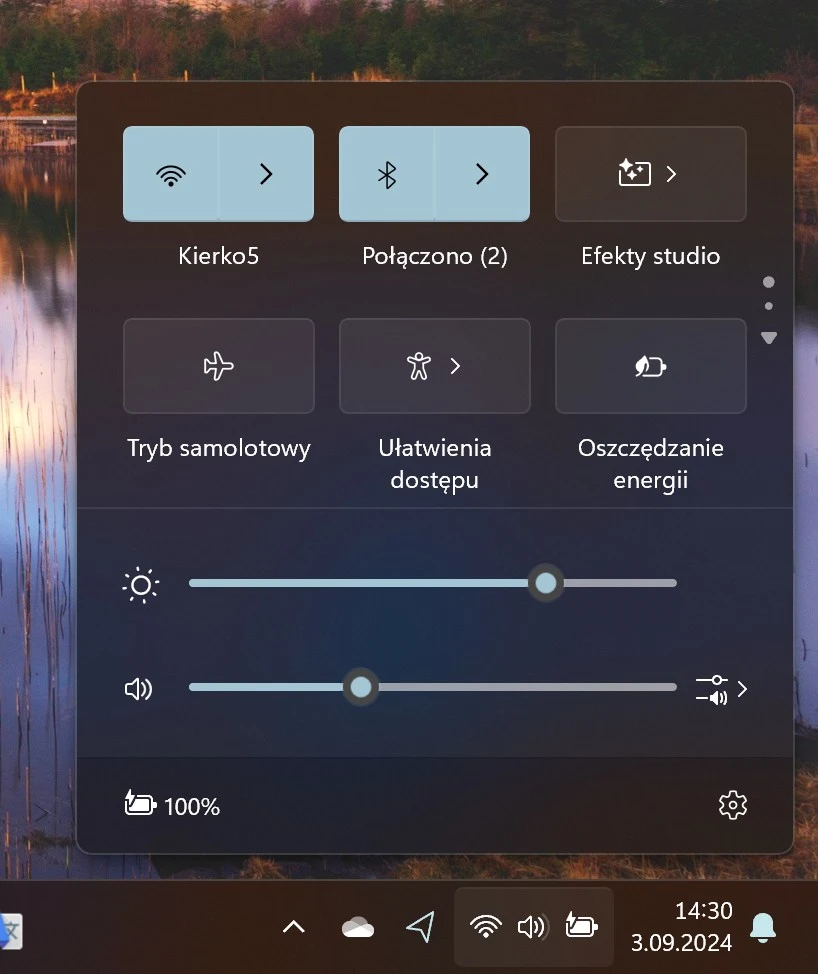Open the OneDrive cloud tray icon
Image resolution: width=818 pixels, height=974 pixels.
click(x=358, y=927)
